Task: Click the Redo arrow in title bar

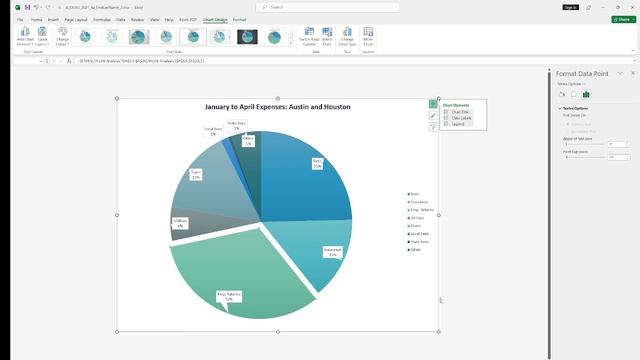Action: (x=48, y=7)
